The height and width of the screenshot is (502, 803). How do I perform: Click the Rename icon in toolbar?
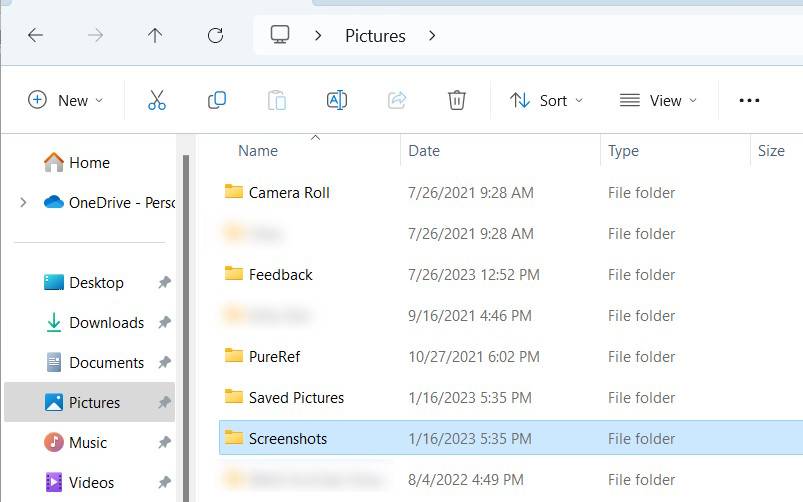tap(337, 100)
